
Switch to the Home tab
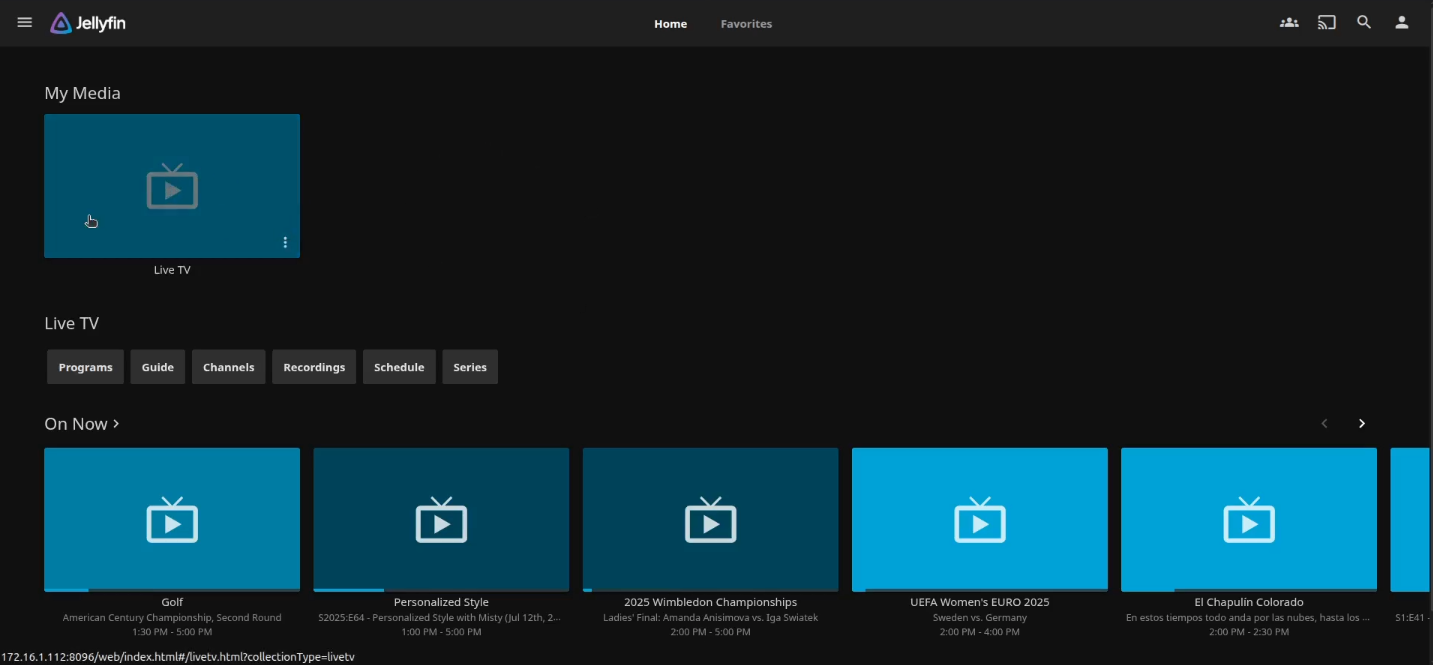(670, 24)
